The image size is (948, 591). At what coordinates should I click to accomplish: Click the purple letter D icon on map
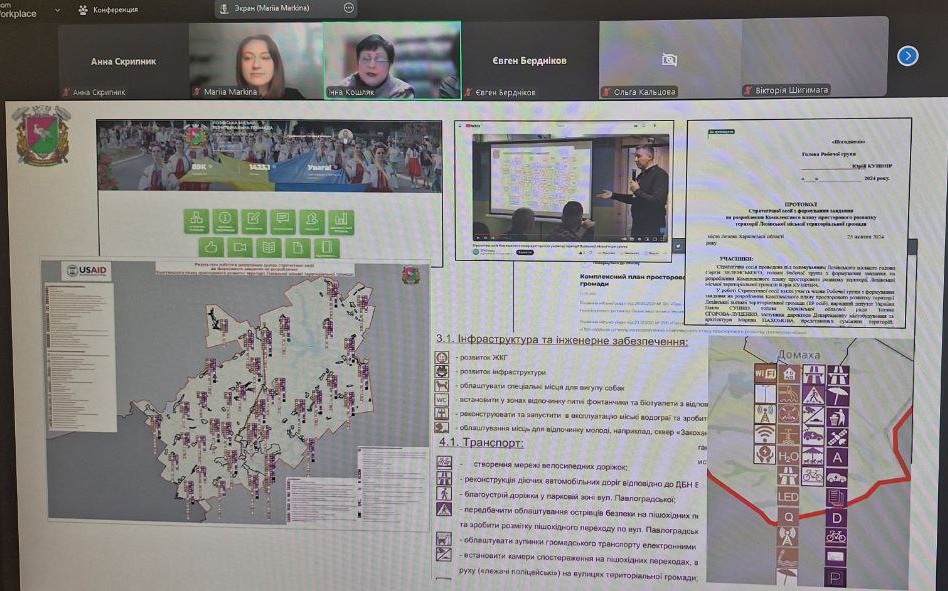[x=836, y=517]
